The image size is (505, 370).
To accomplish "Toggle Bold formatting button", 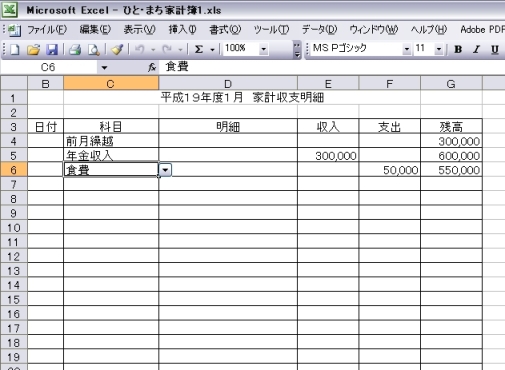I will click(458, 49).
